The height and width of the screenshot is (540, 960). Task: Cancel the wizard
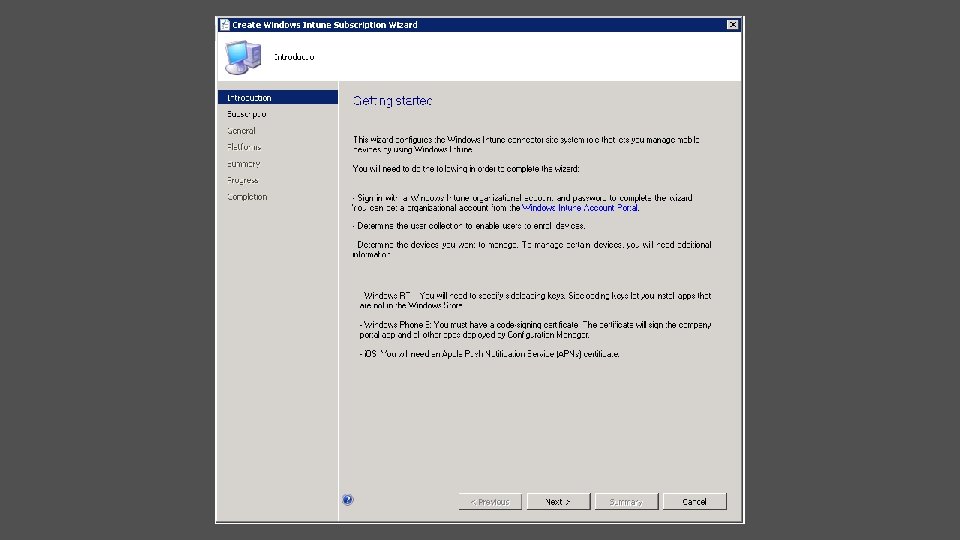pos(694,501)
